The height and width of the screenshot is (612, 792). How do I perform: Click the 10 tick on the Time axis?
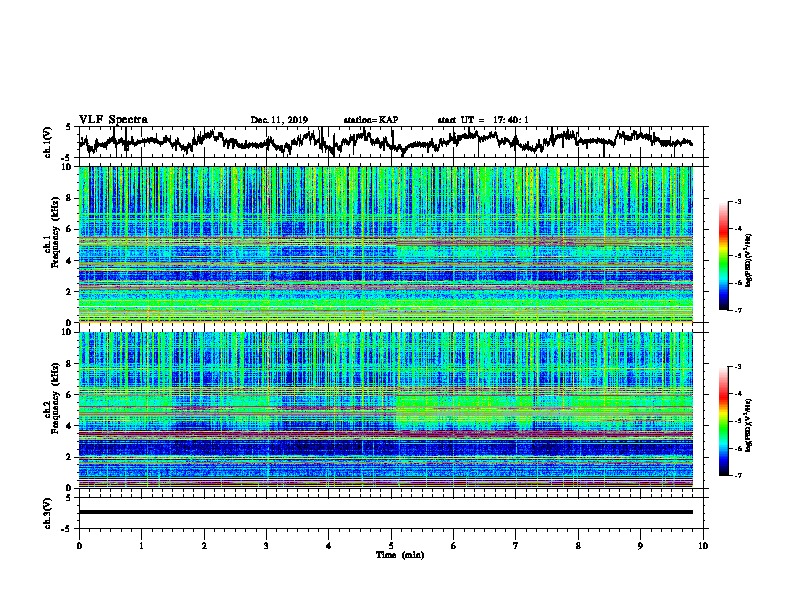[703, 545]
